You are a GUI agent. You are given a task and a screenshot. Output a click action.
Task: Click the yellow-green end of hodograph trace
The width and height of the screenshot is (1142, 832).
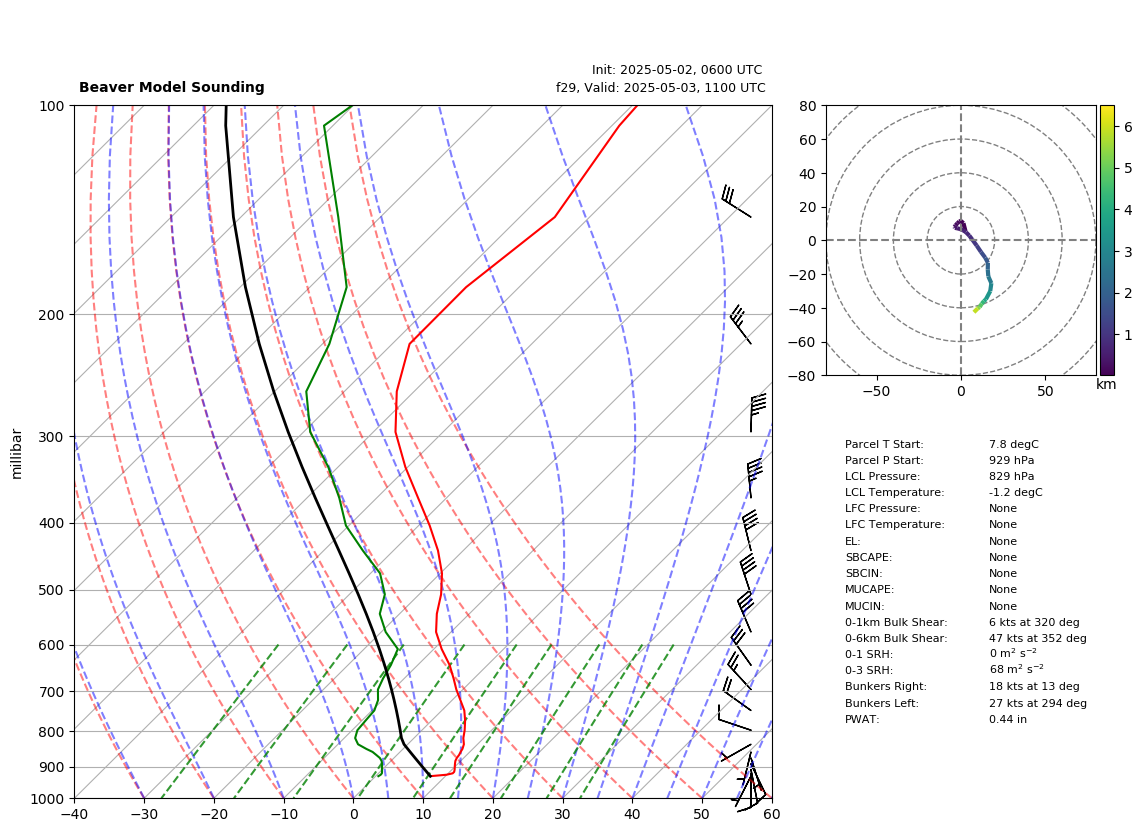tap(977, 310)
